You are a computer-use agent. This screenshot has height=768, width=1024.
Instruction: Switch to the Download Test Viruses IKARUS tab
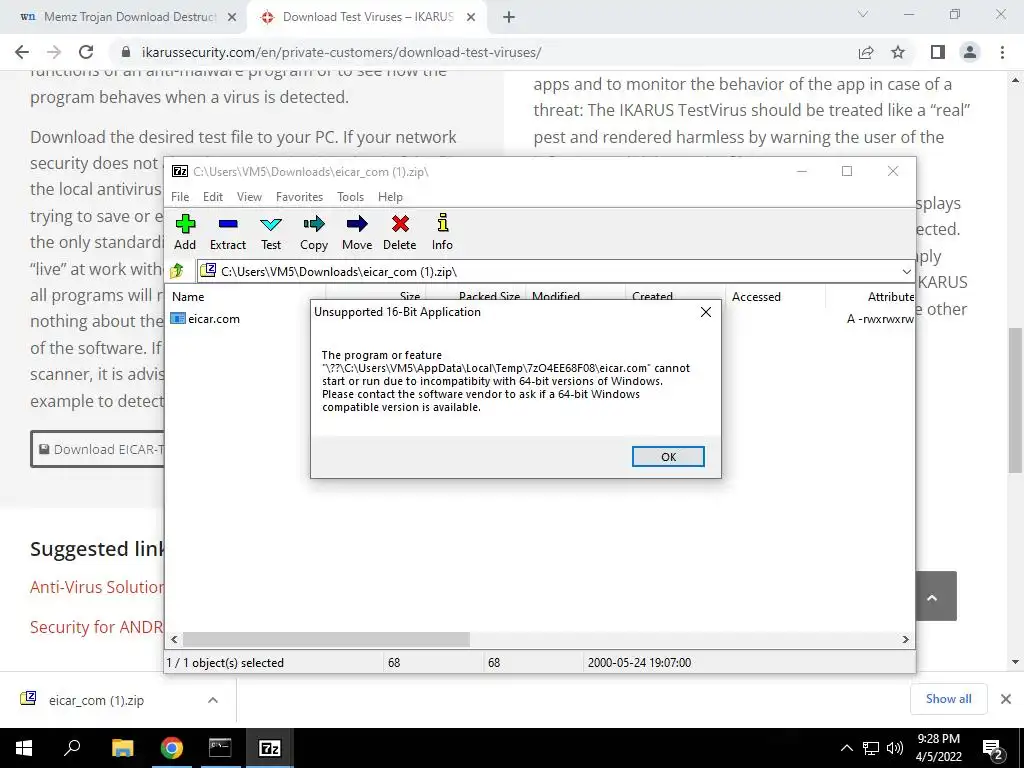pos(368,17)
